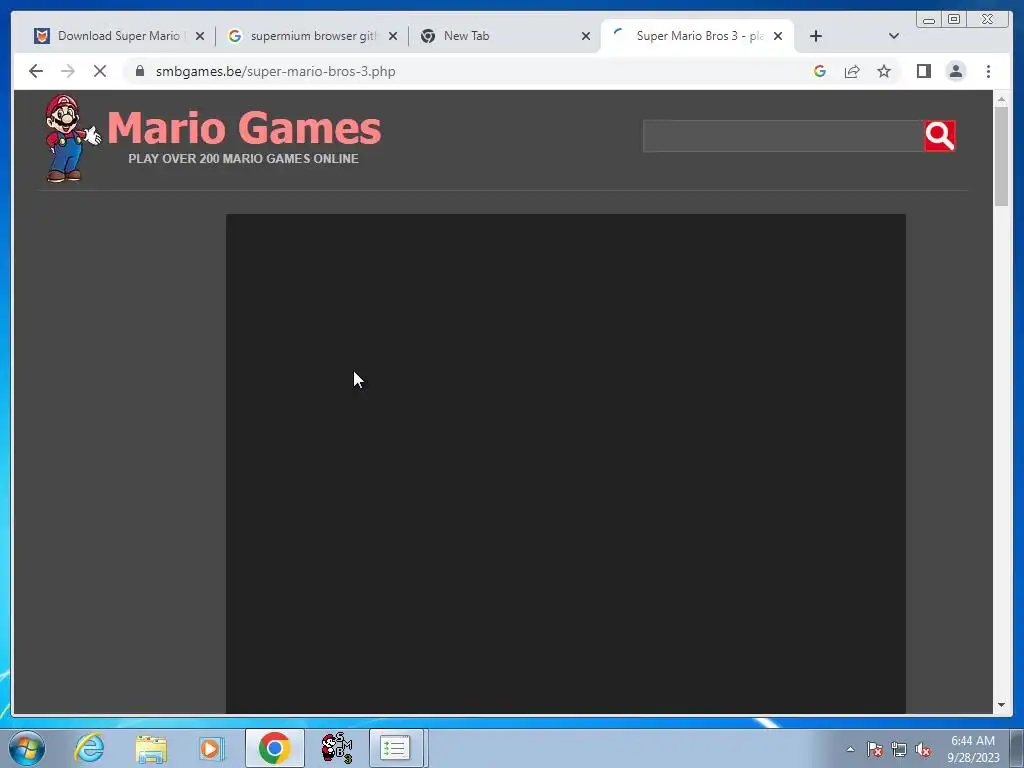This screenshot has width=1024, height=768.
Task: Show hidden system tray icons
Action: 850,749
